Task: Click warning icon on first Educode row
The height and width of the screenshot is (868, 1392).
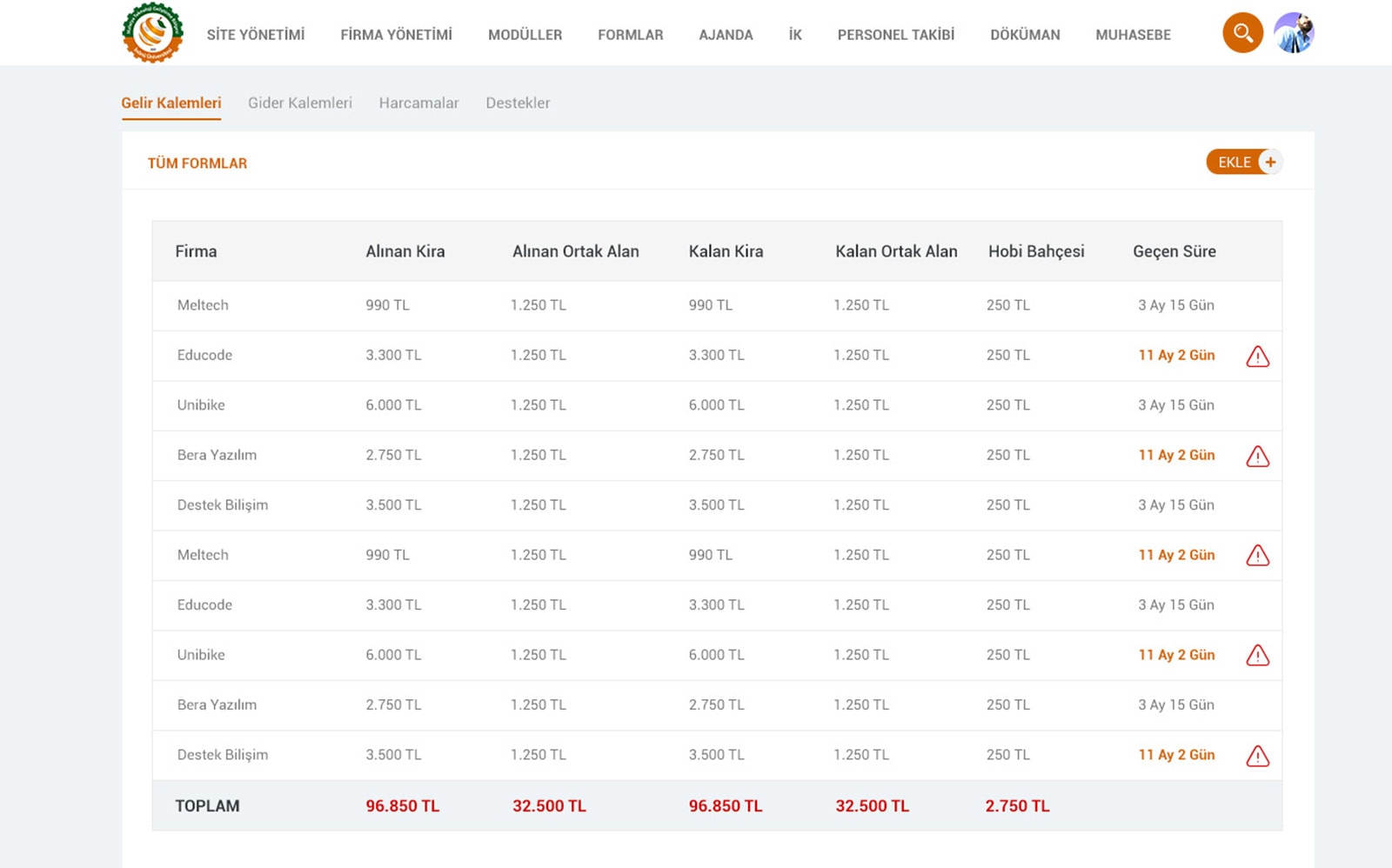Action: click(x=1257, y=356)
